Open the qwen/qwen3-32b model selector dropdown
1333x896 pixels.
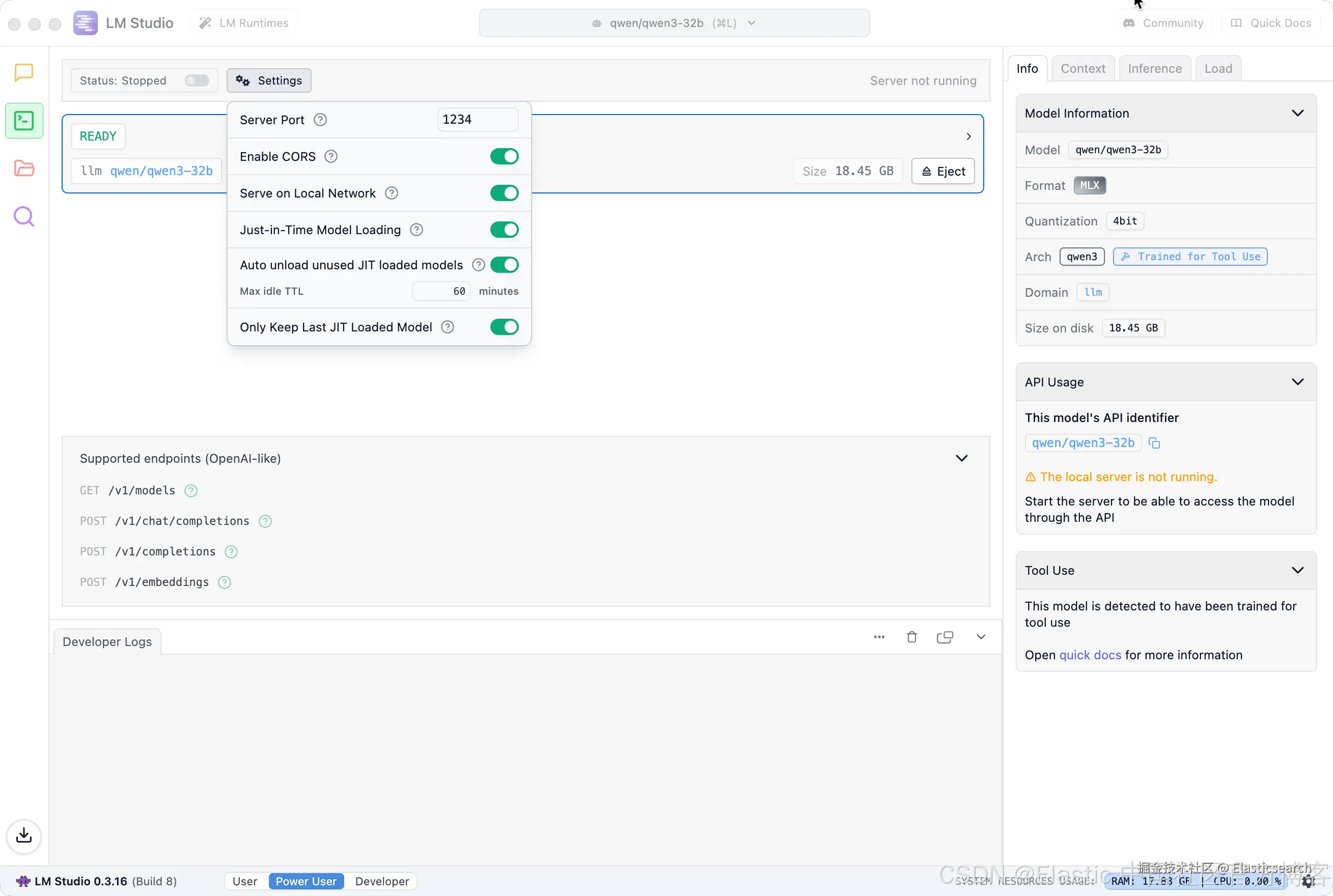674,23
